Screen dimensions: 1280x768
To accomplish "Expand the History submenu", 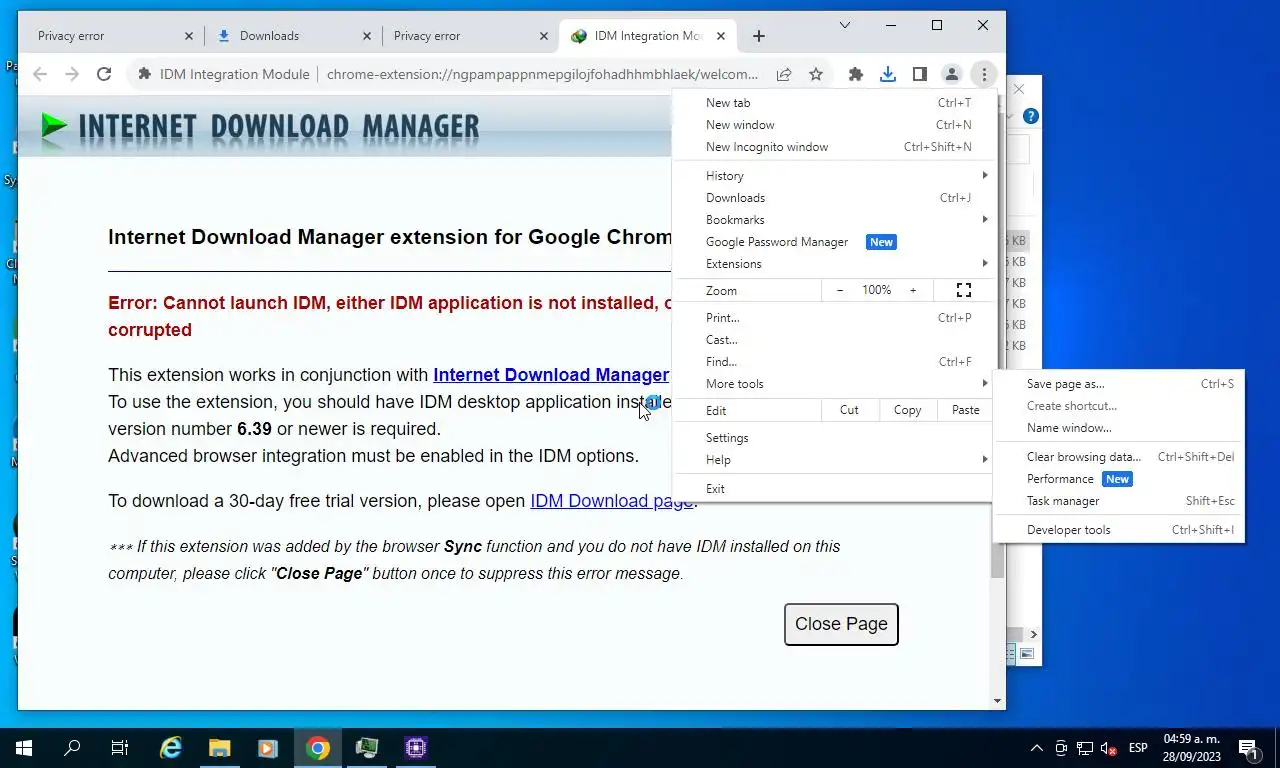I will click(835, 176).
